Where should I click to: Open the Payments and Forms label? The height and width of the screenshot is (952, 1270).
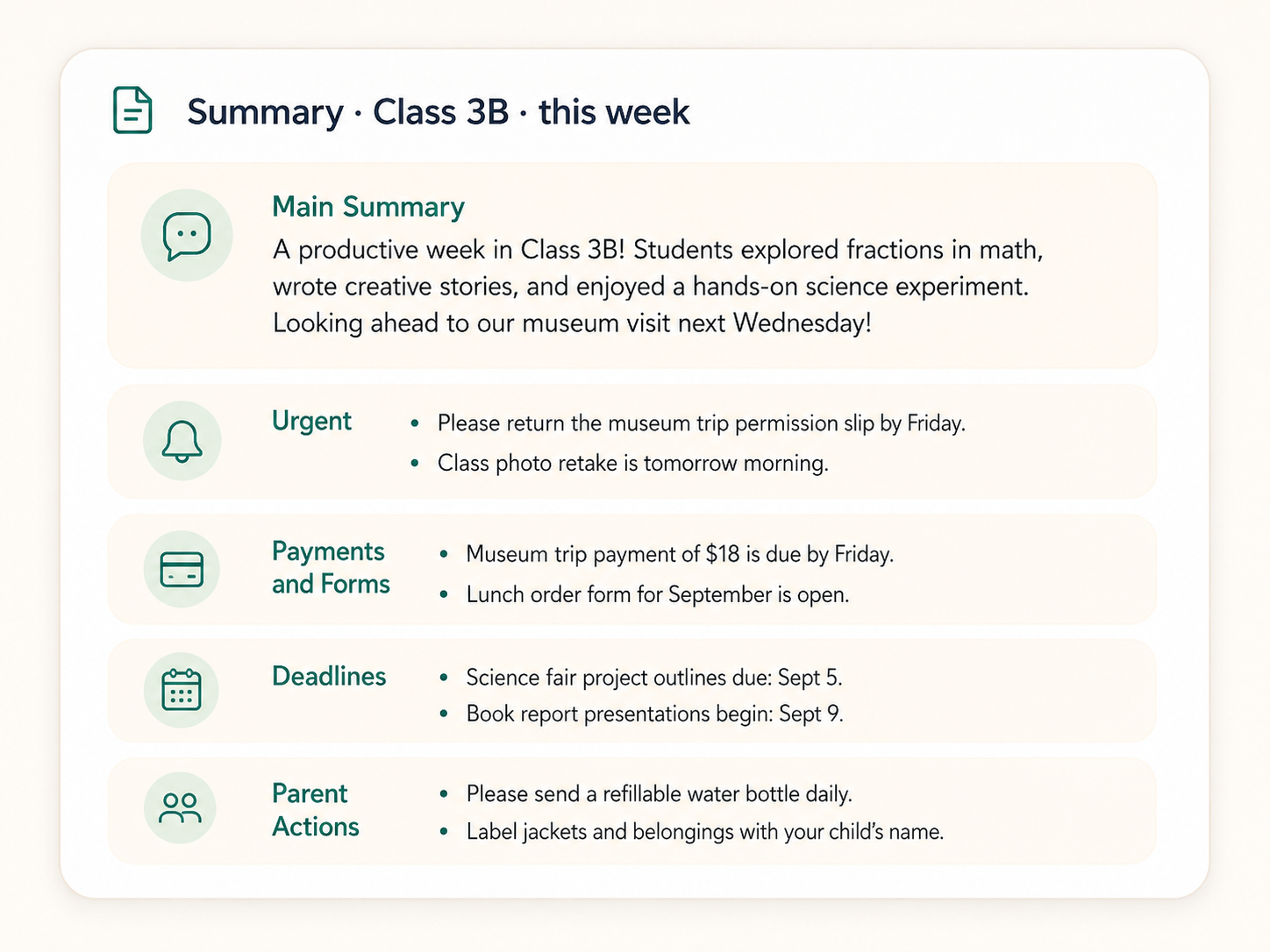pos(331,567)
